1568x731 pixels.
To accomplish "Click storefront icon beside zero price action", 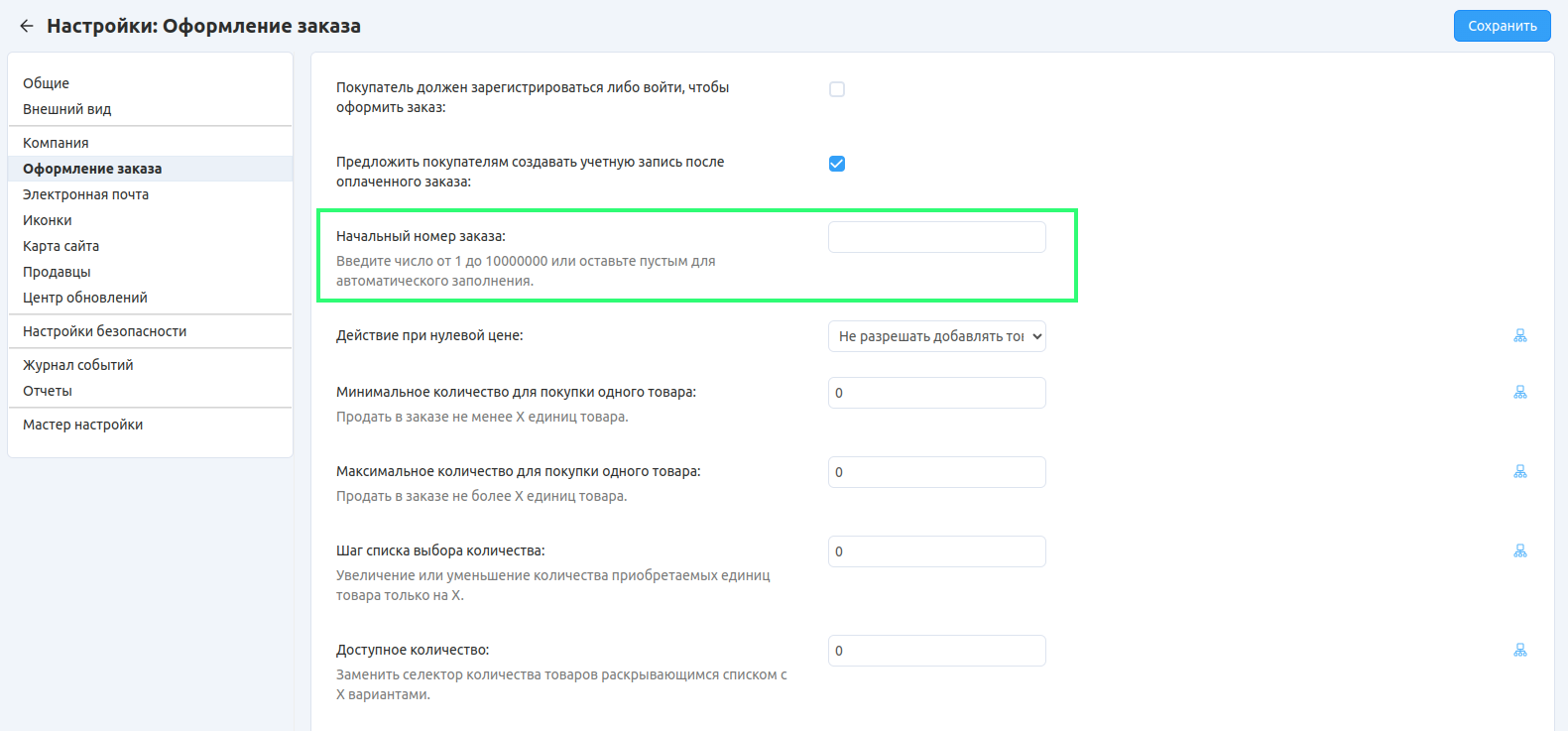I will (x=1519, y=336).
